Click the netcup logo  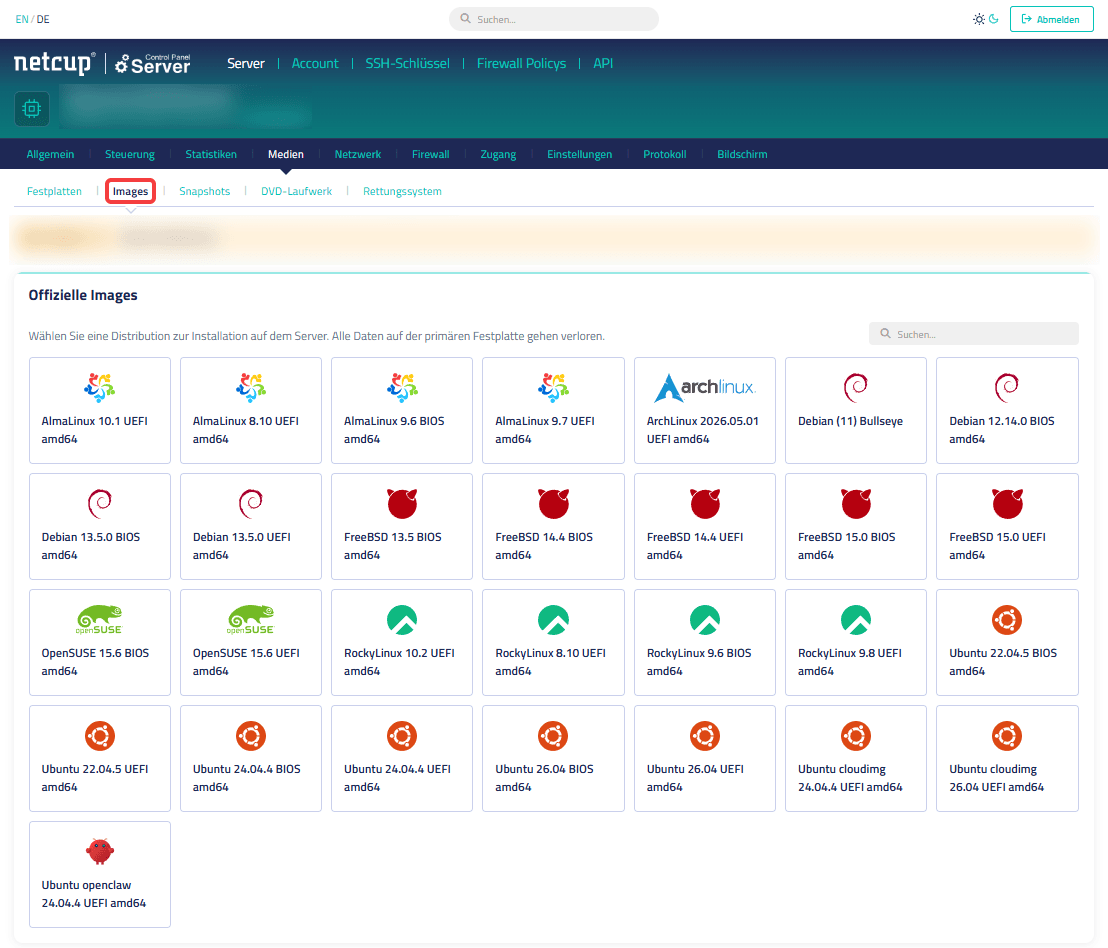click(54, 63)
